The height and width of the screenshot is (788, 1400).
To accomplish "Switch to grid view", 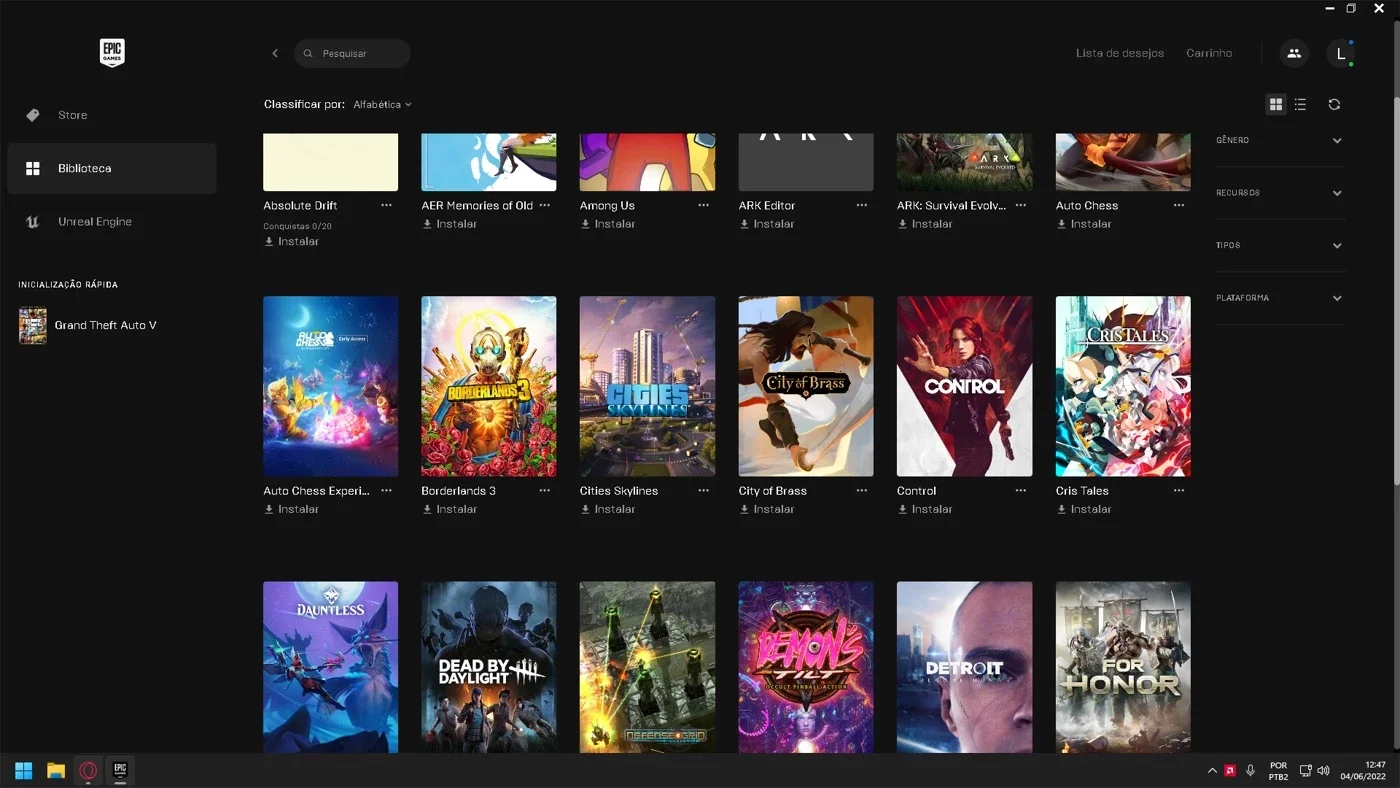I will (1275, 104).
